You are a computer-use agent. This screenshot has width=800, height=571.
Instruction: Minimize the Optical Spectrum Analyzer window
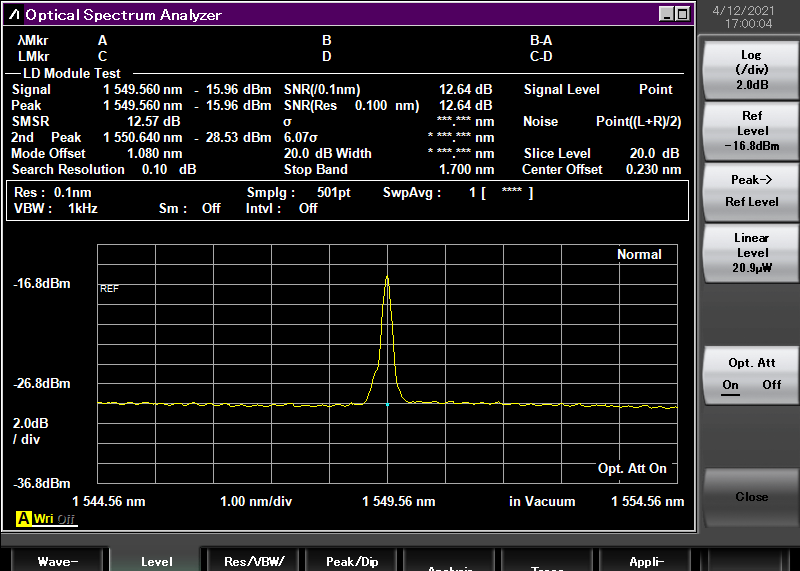(666, 14)
